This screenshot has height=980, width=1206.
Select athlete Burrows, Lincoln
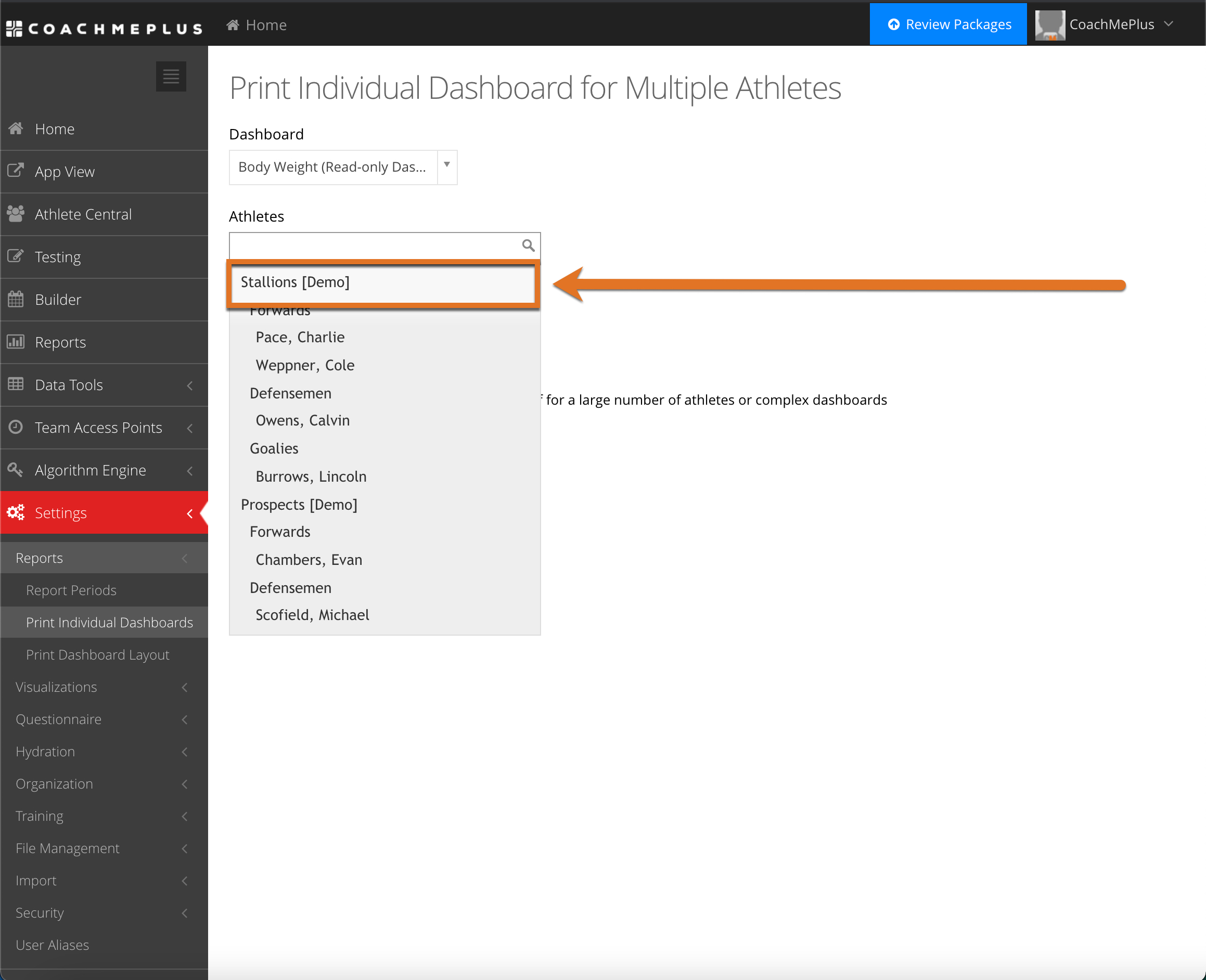tap(384, 476)
